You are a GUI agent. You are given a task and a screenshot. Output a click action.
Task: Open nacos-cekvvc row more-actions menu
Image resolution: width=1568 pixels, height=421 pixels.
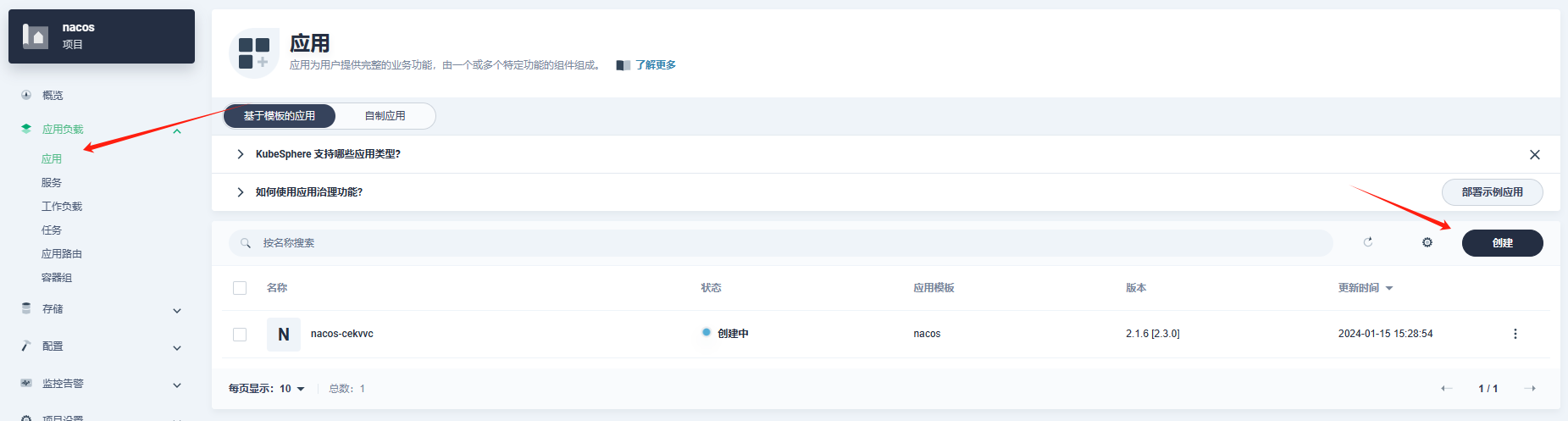click(1515, 334)
